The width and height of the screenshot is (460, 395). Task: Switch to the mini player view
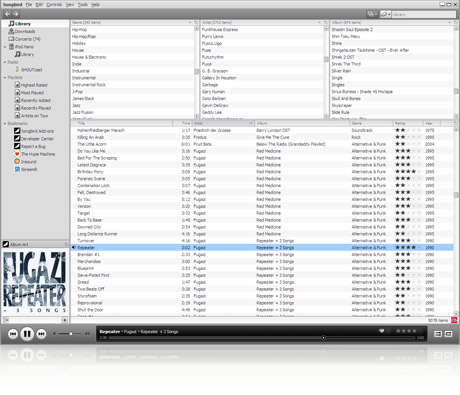(438, 334)
